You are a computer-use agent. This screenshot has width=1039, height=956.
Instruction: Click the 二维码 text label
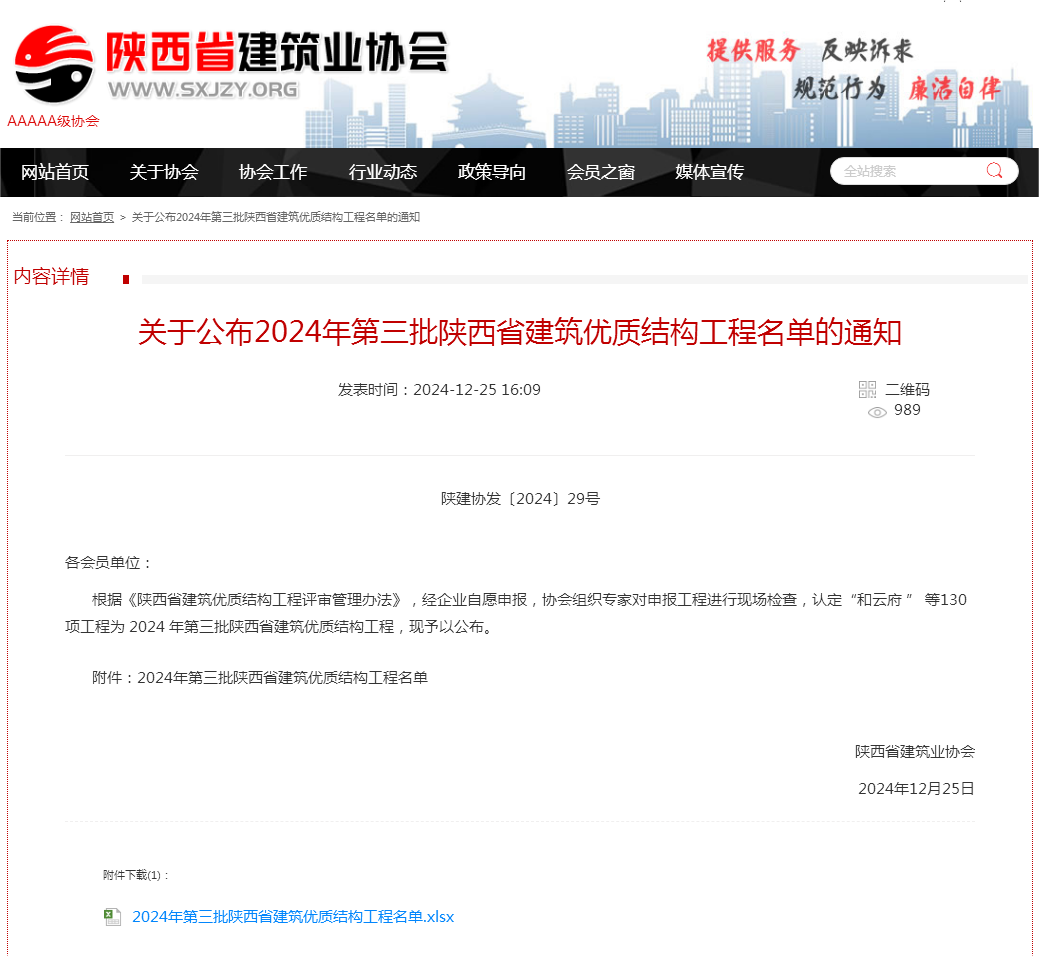[907, 389]
